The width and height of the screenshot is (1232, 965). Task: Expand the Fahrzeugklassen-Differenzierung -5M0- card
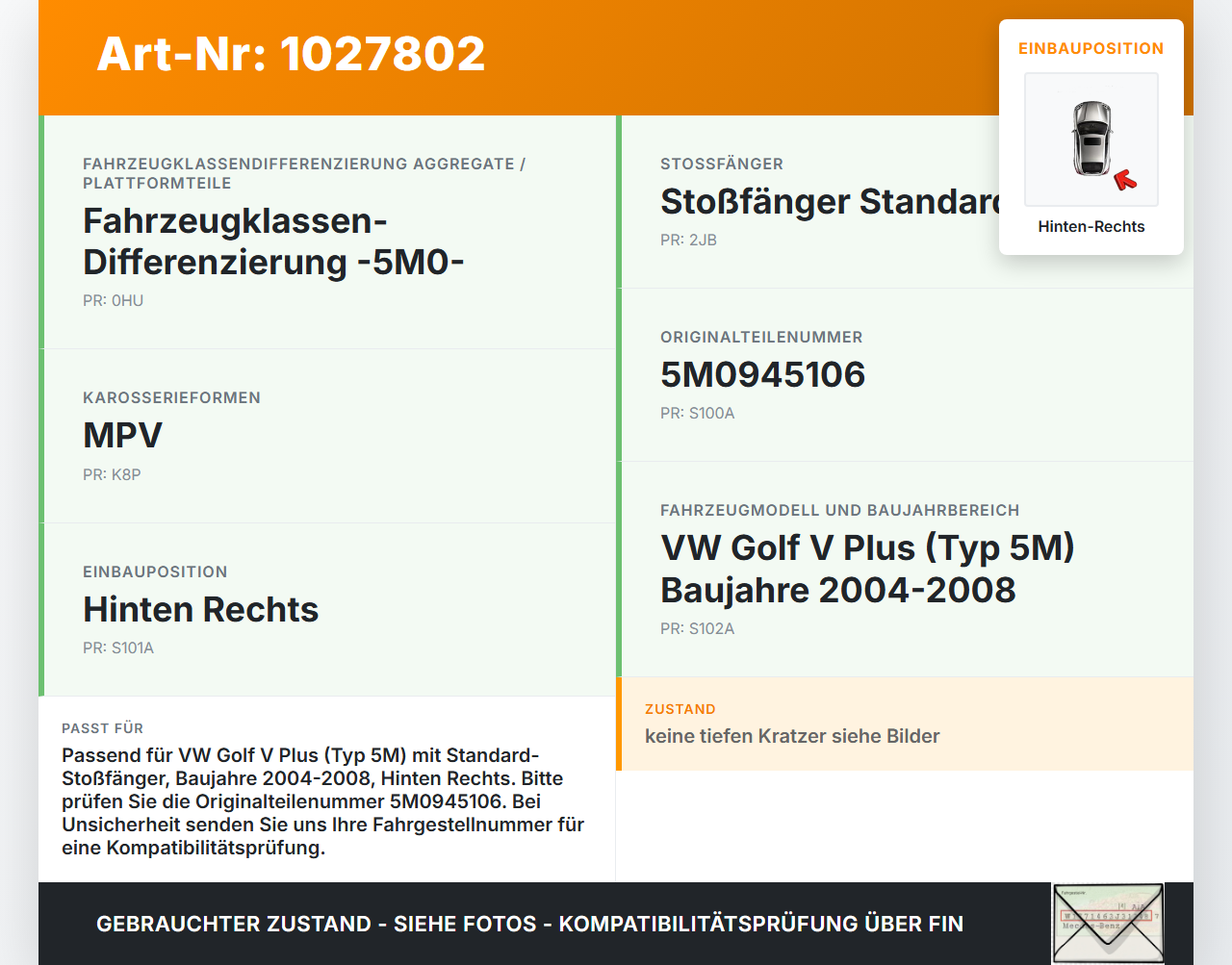pos(327,231)
